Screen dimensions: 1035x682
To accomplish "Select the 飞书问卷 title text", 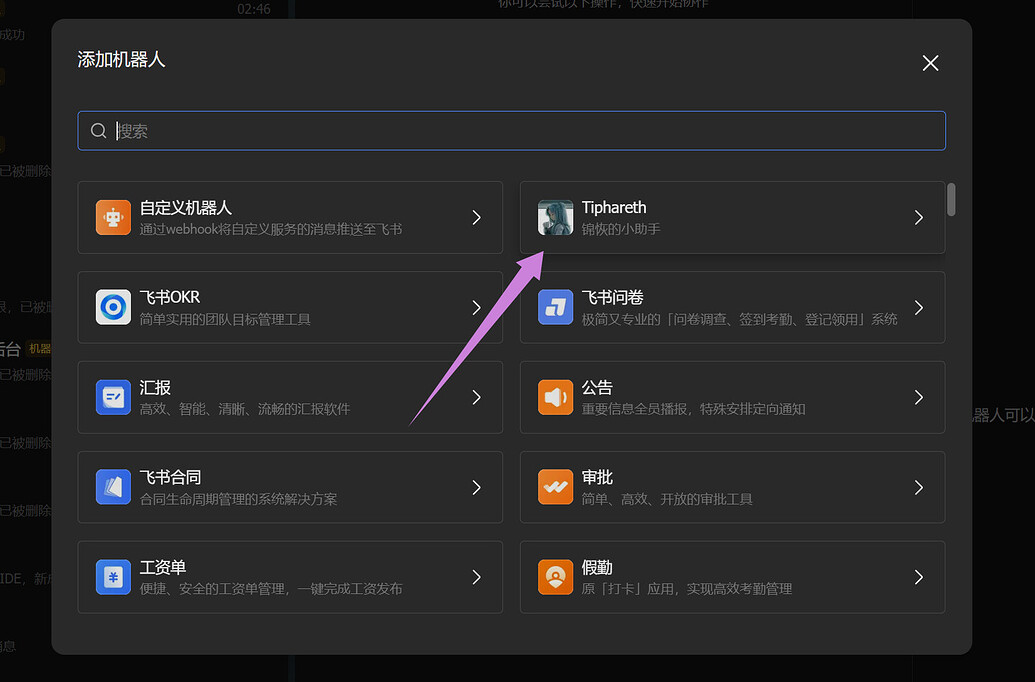I will [613, 297].
